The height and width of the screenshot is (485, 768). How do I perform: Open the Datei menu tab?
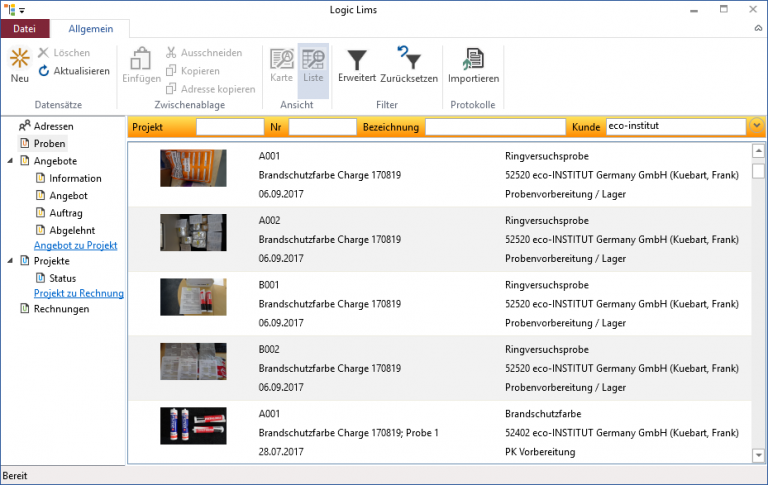point(24,29)
